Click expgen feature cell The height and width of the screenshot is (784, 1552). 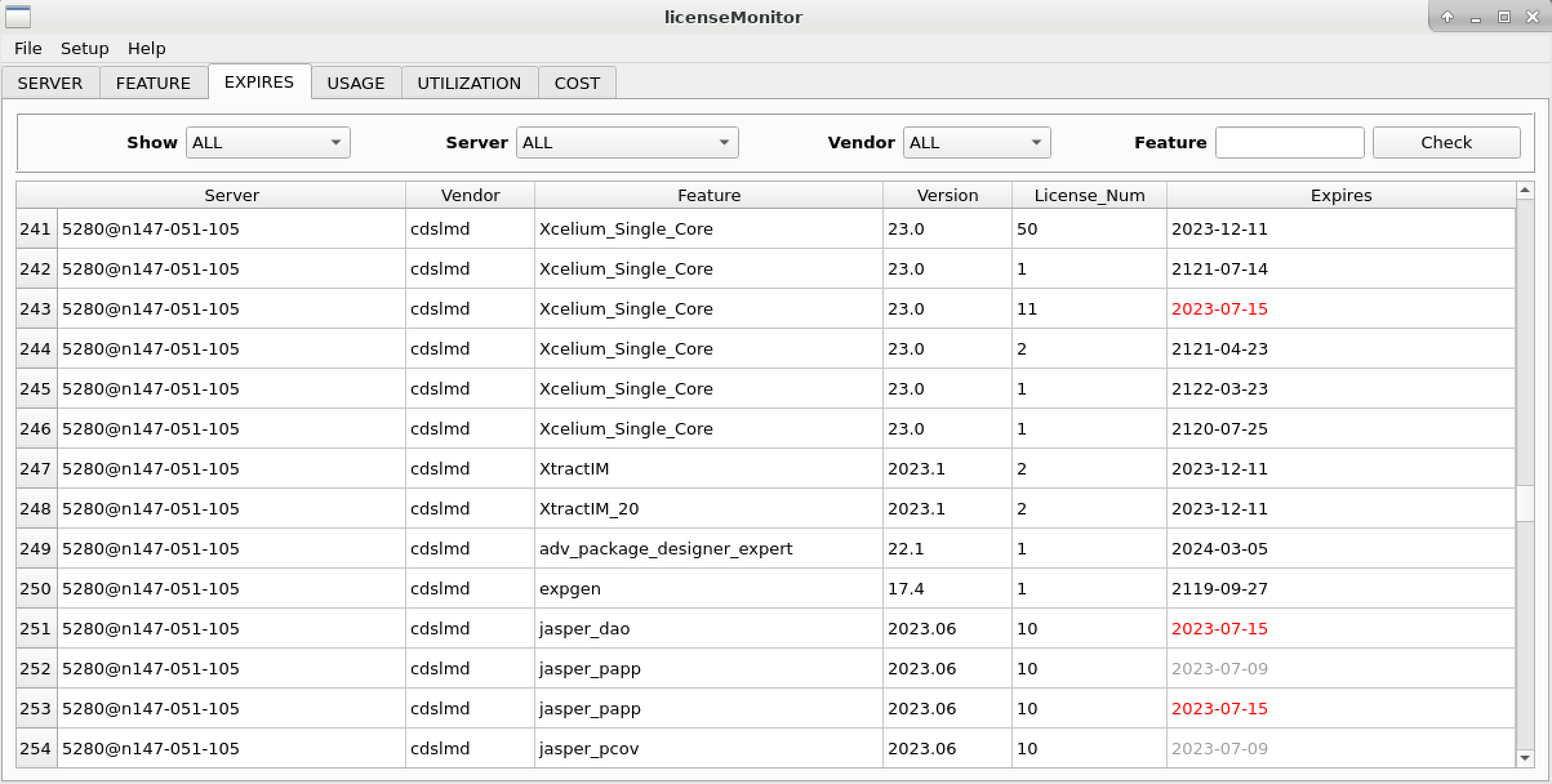[x=709, y=589]
